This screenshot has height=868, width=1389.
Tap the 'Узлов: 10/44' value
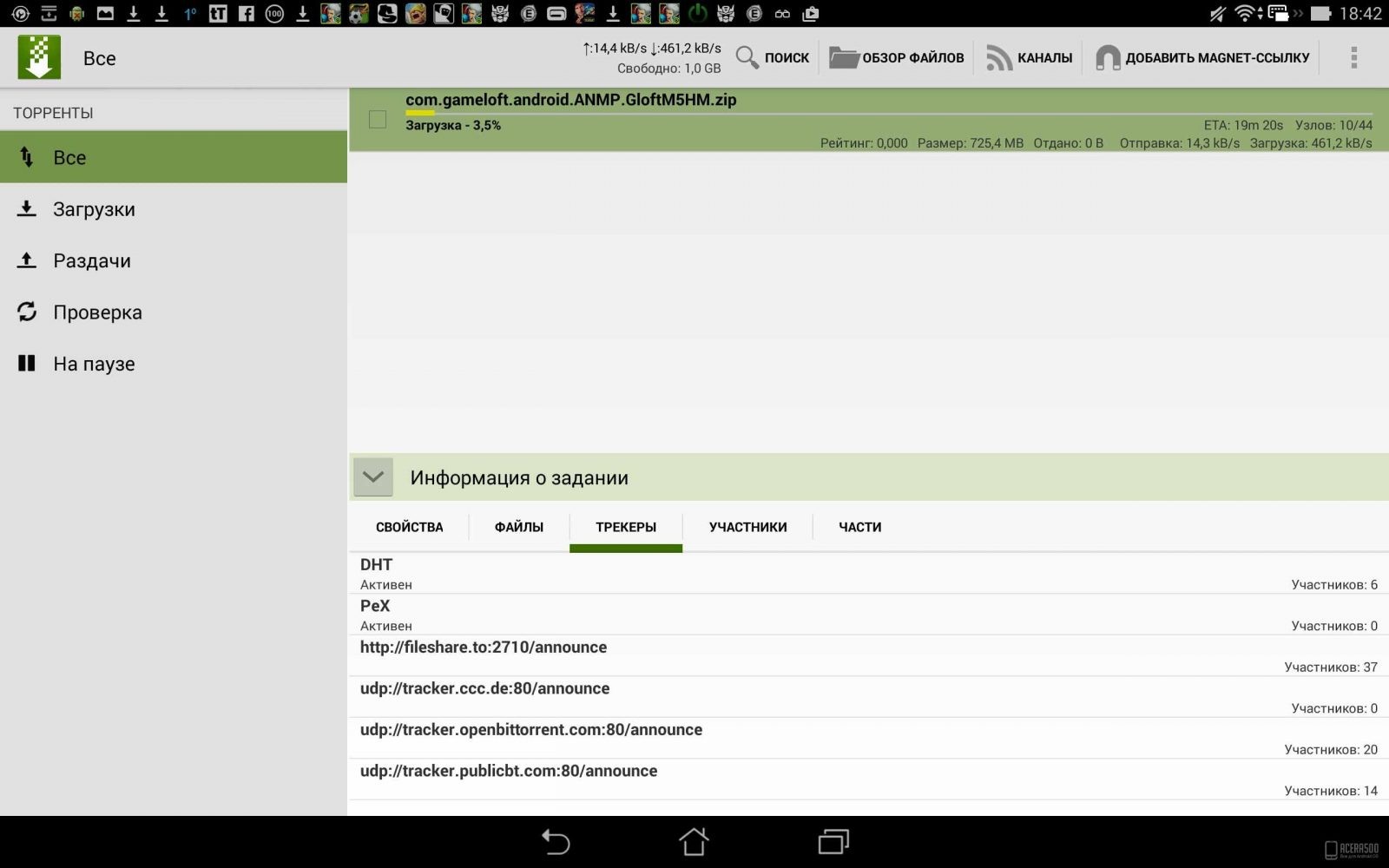click(1334, 125)
